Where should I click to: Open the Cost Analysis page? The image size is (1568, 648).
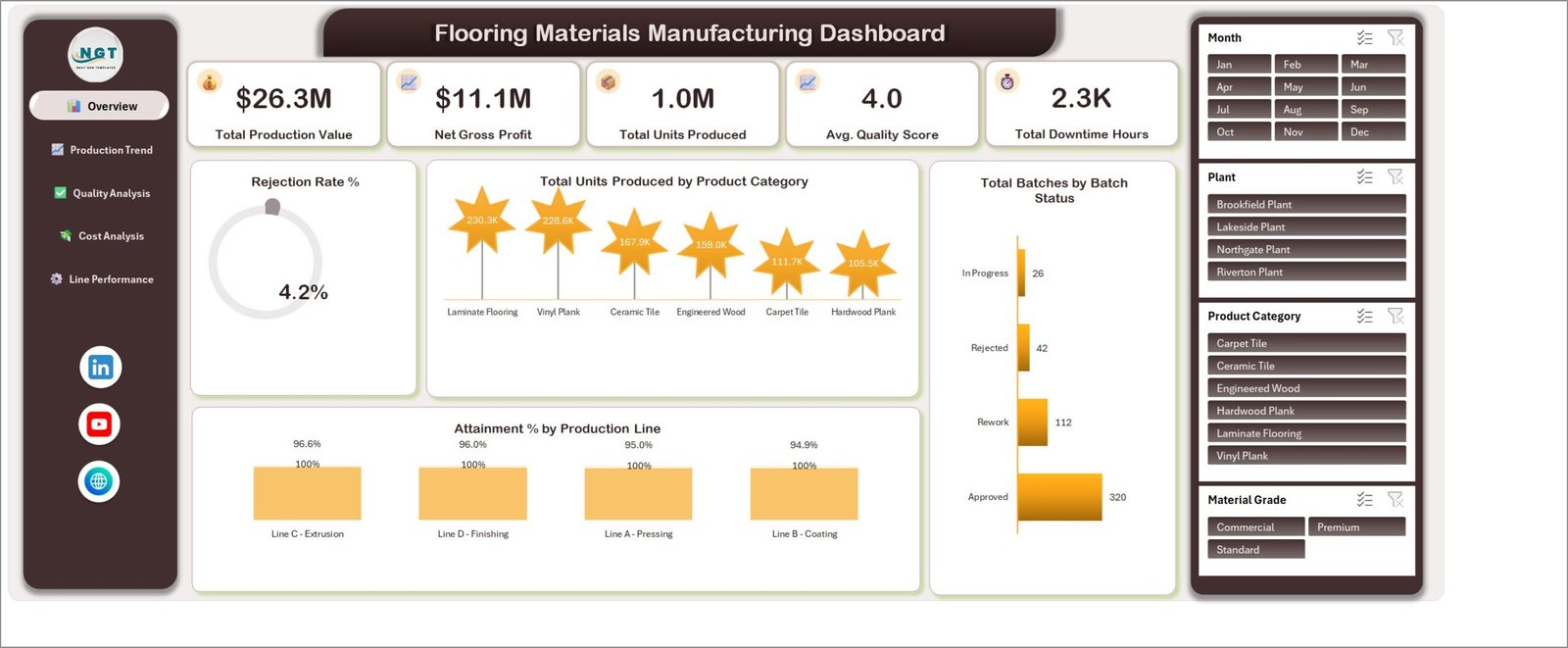tap(102, 236)
